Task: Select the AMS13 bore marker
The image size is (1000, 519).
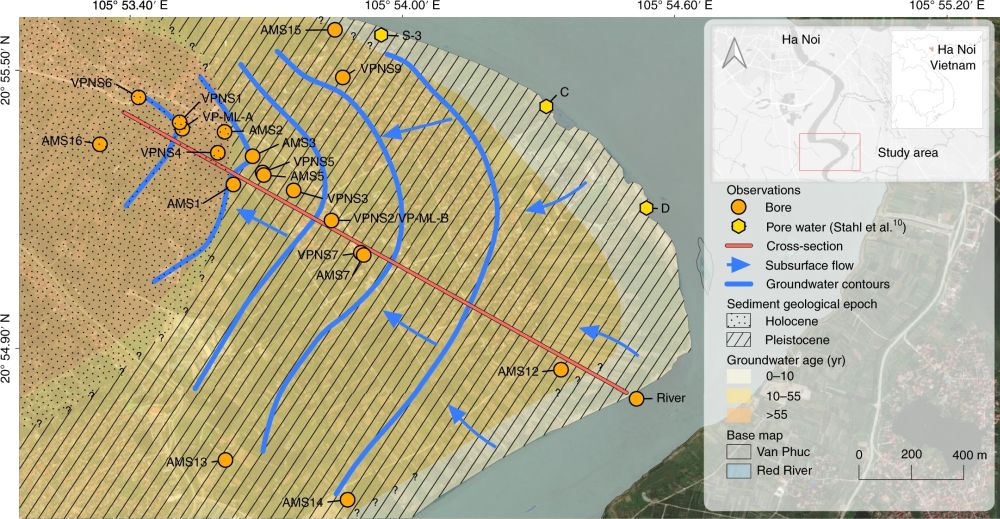Action: point(224,460)
